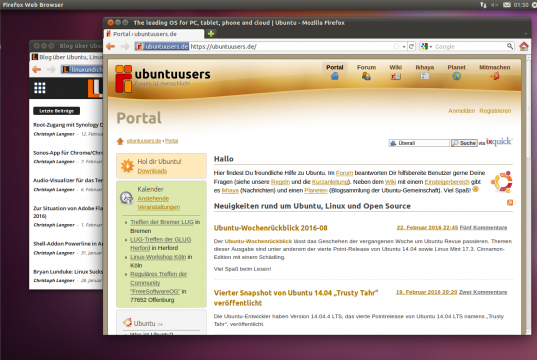The width and height of the screenshot is (537, 360).
Task: Click the orange home arrow breadcrumb icon
Action: coord(120,141)
